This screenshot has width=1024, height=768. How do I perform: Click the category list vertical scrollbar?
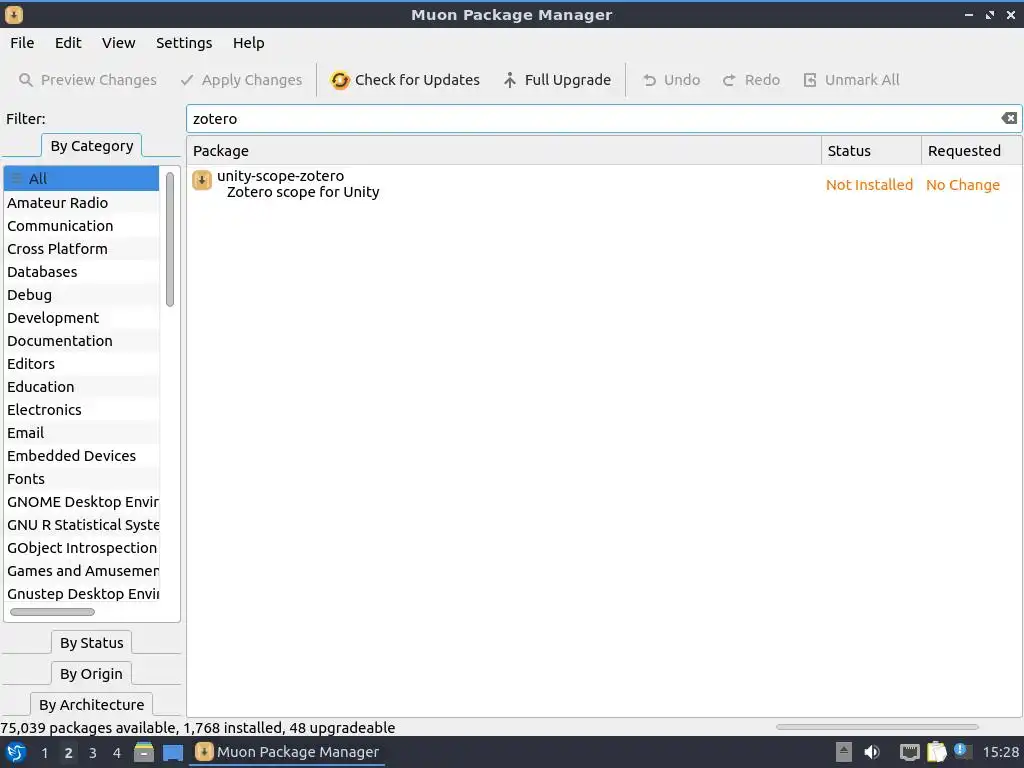pyautogui.click(x=170, y=239)
